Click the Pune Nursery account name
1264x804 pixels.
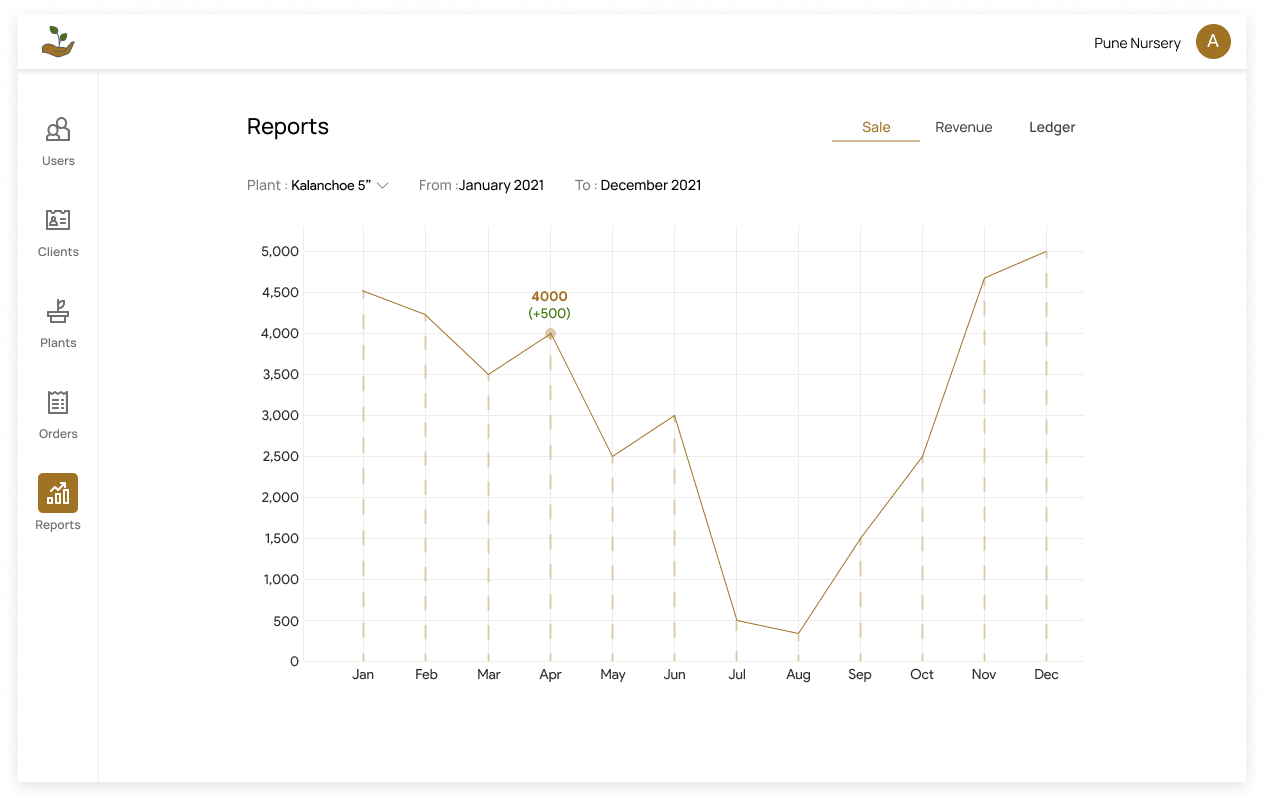(1137, 43)
